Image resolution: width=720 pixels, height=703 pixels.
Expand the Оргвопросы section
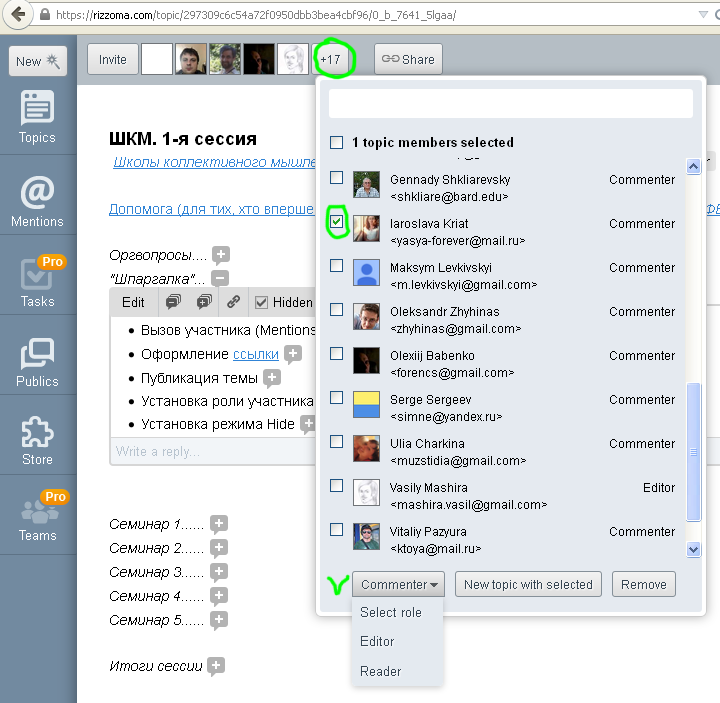click(x=220, y=255)
